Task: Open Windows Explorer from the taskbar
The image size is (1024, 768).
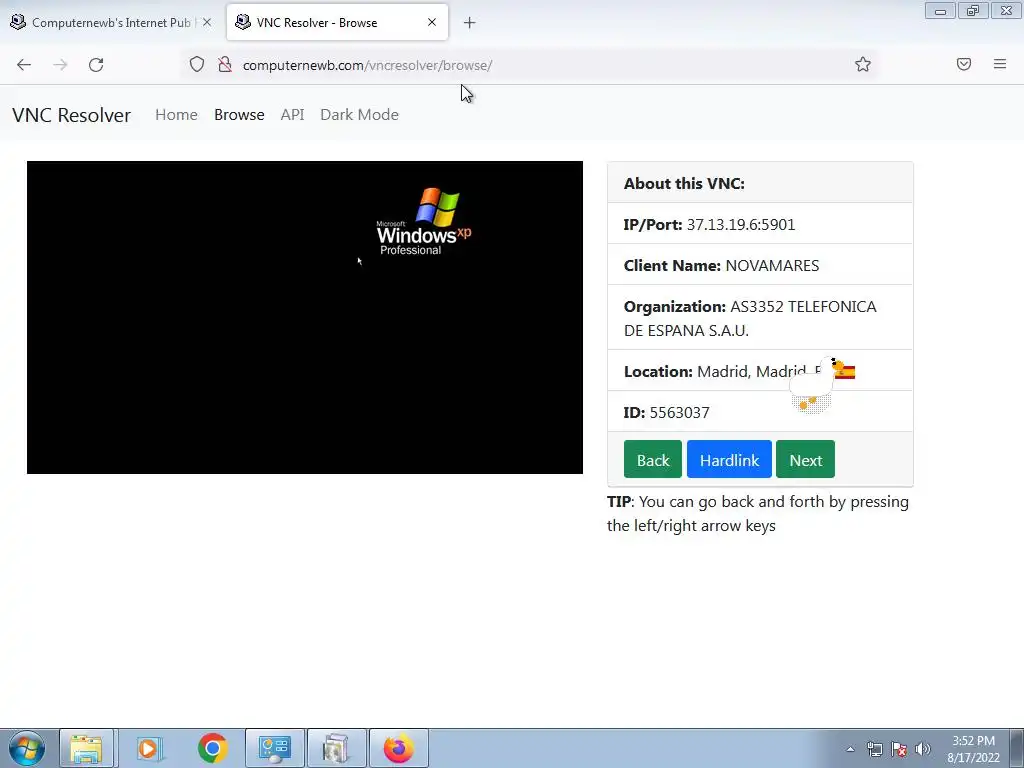Action: pyautogui.click(x=86, y=748)
